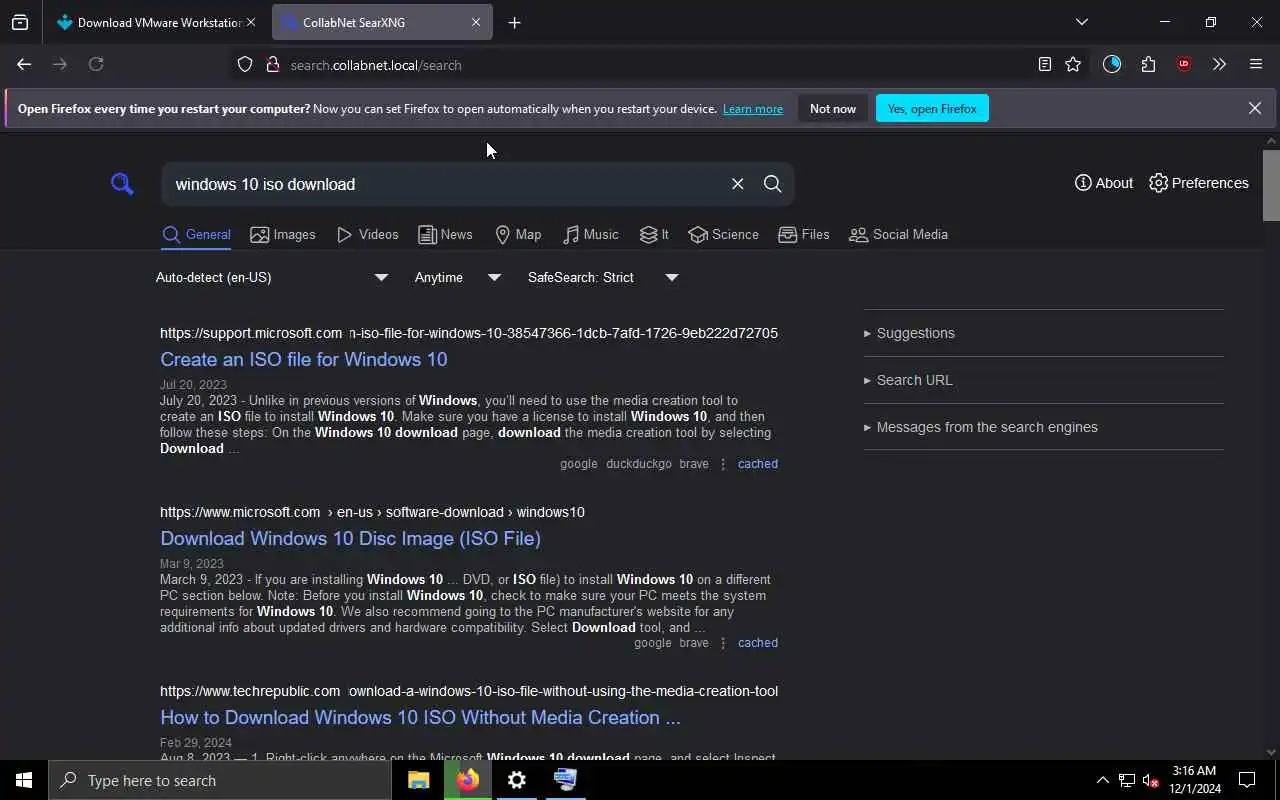Close the VMware Workstation tab

(x=251, y=22)
